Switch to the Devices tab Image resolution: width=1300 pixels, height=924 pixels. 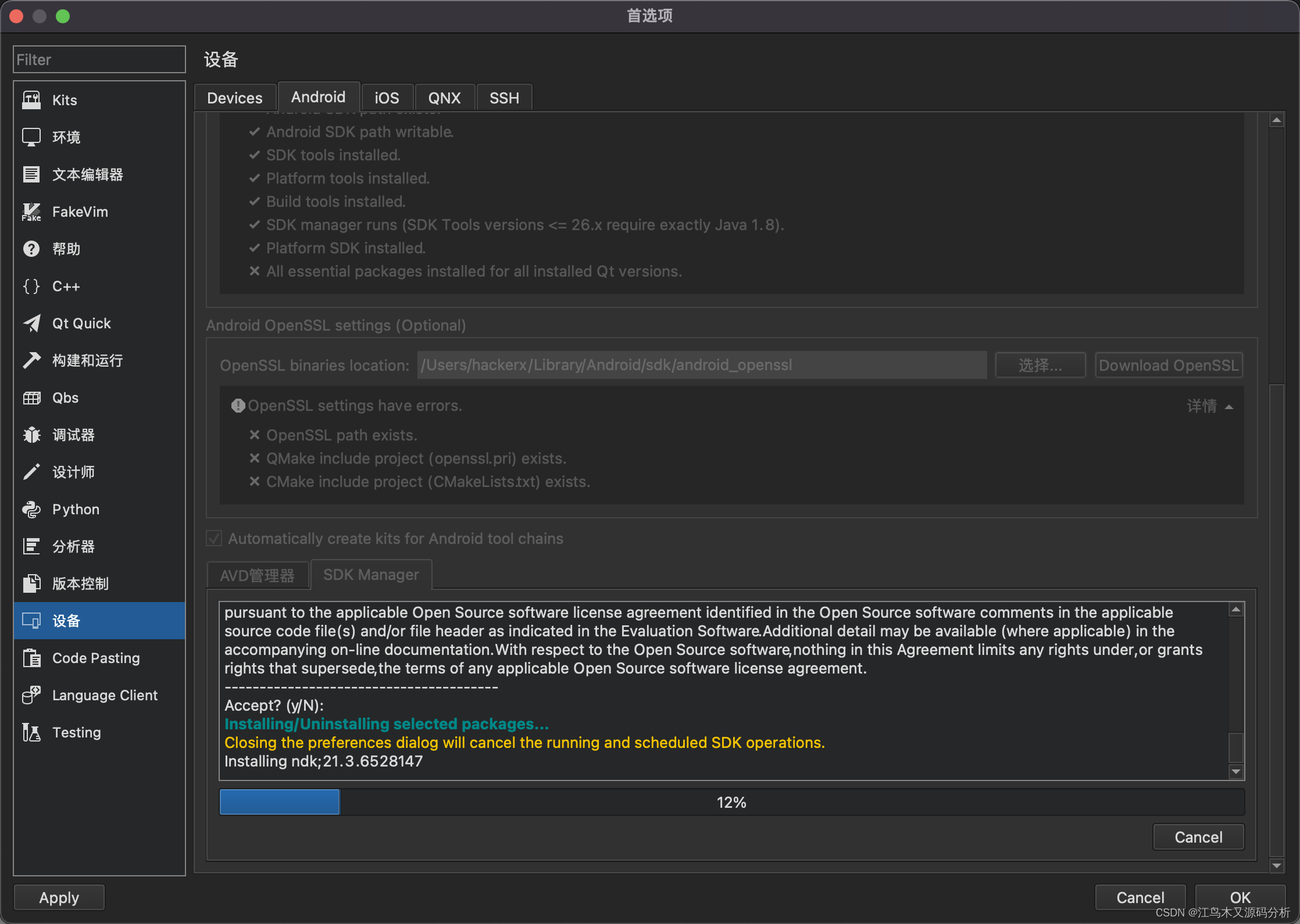235,98
